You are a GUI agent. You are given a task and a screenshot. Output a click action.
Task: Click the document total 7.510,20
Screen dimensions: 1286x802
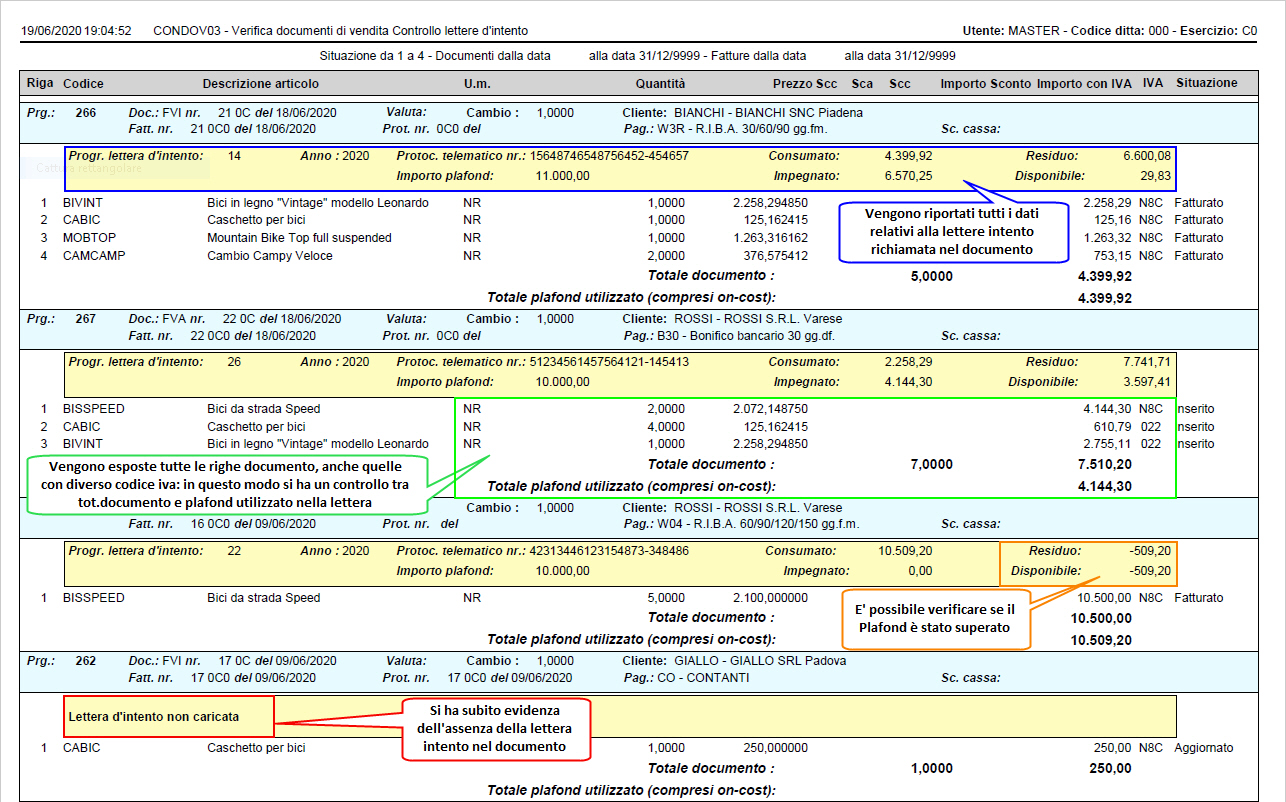tap(1105, 465)
